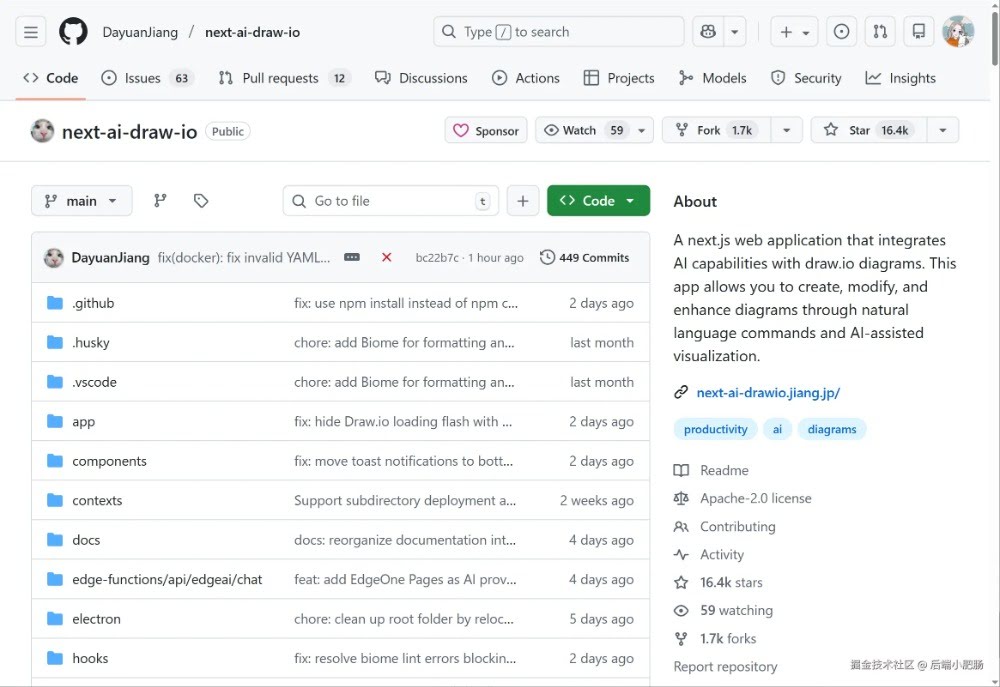
Task: View branches using the branch icon
Action: click(160, 201)
